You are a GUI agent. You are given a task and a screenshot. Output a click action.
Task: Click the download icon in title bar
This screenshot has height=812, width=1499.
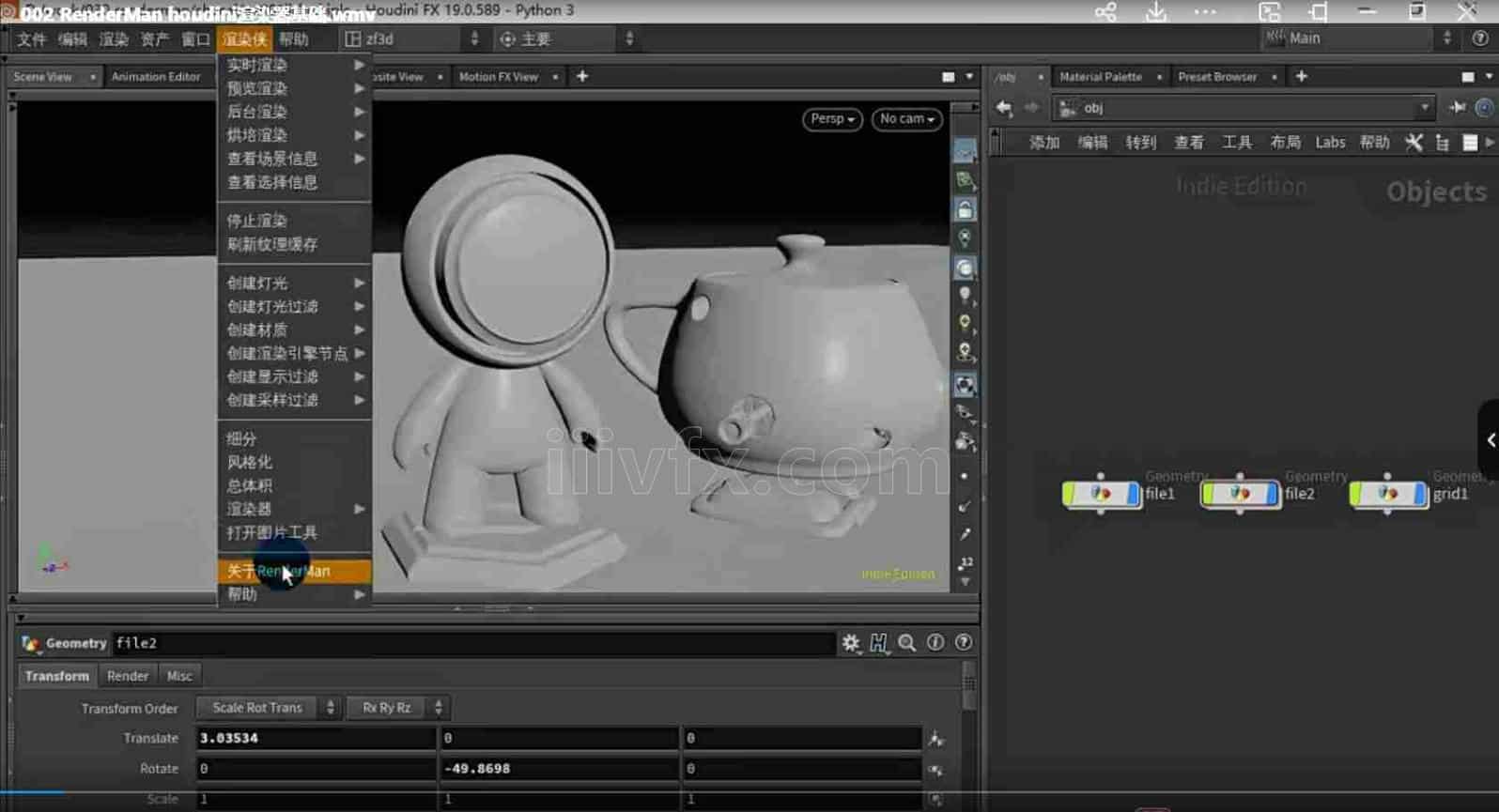click(x=1156, y=12)
